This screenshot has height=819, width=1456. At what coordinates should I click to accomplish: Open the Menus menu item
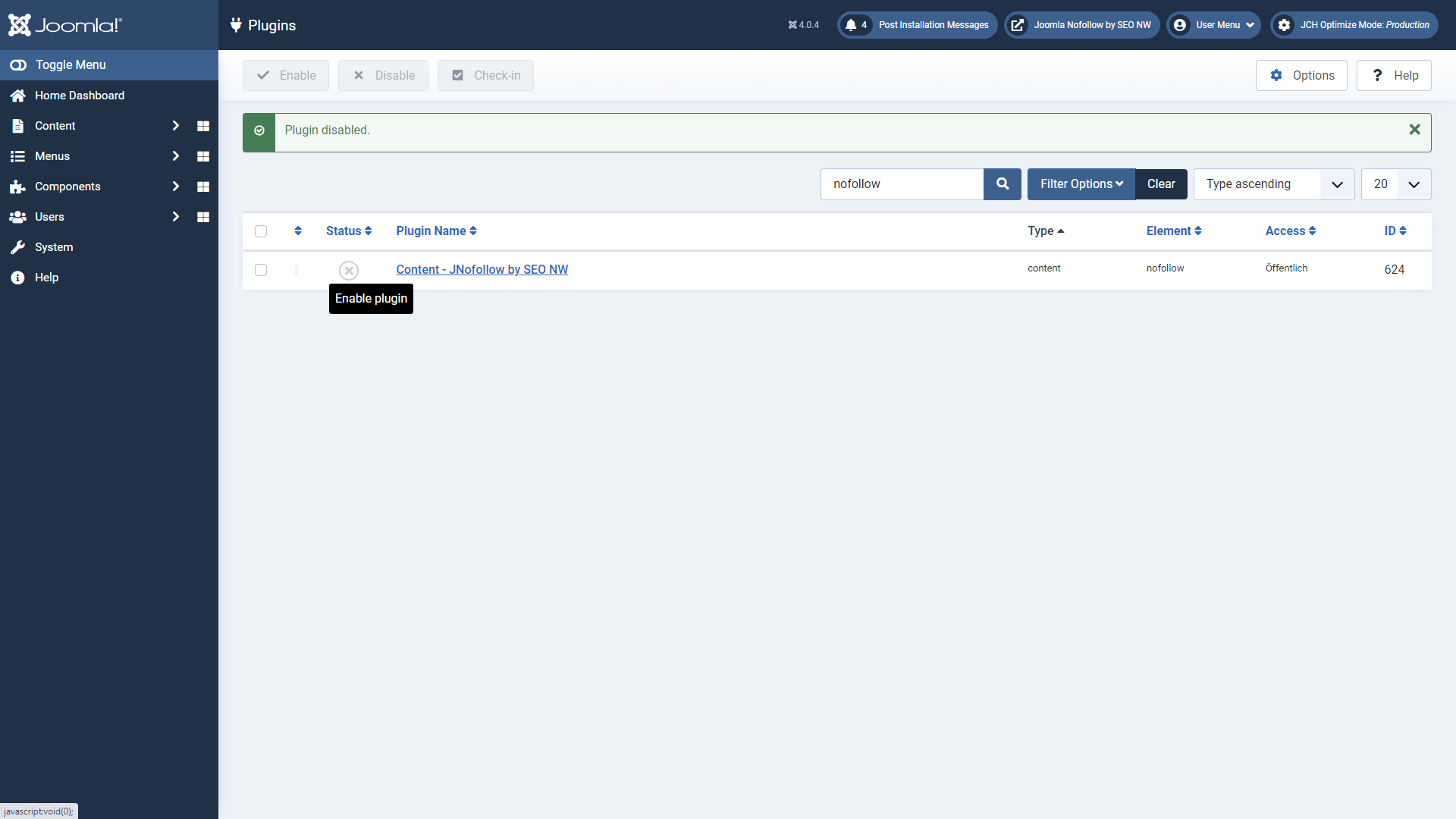[52, 156]
